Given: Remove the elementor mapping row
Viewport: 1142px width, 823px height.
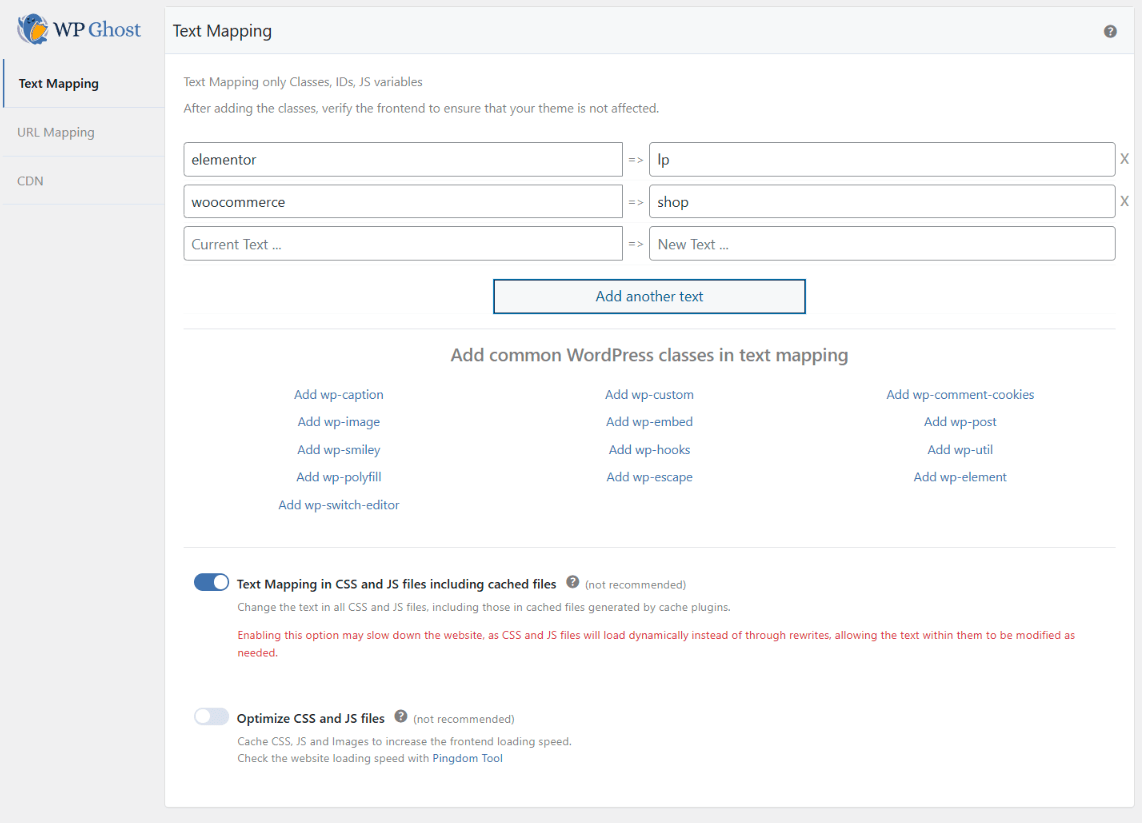Looking at the screenshot, I should point(1124,159).
